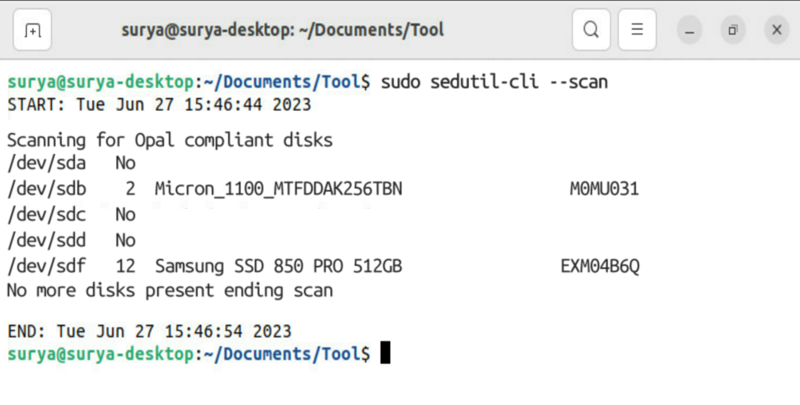The image size is (800, 405).
Task: Click the /dev/sdb device entry
Action: 46,189
